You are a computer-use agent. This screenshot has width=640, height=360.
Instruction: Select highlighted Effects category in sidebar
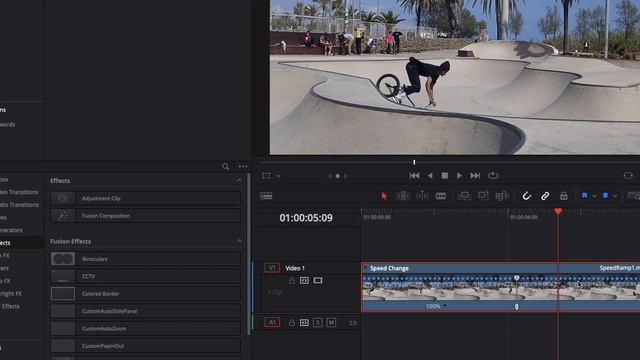pos(21,243)
